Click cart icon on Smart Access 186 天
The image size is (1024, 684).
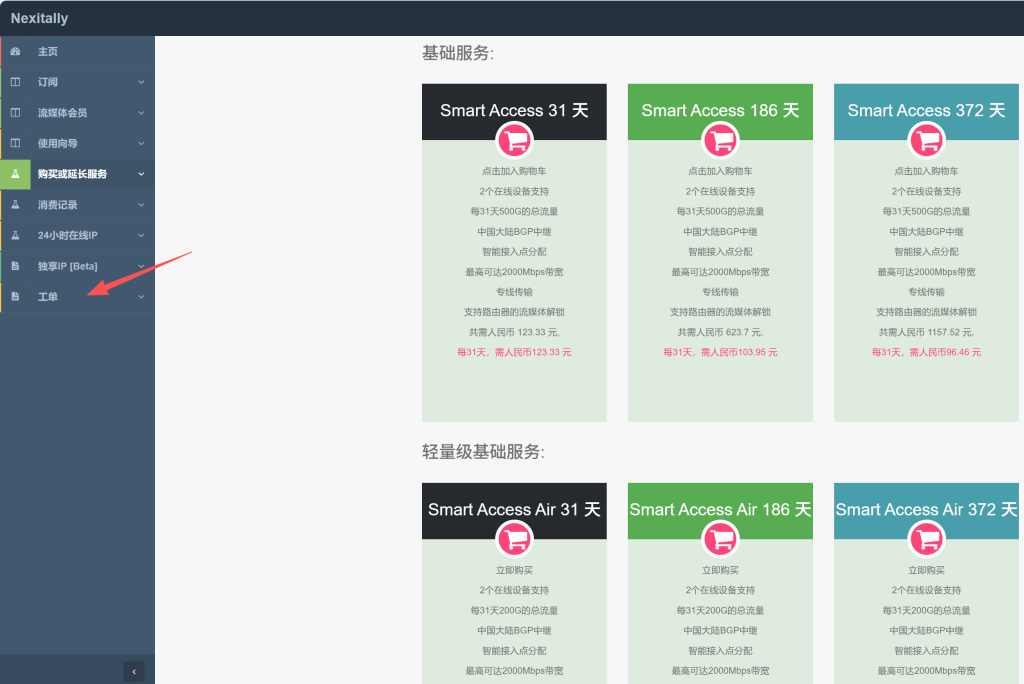[720, 140]
